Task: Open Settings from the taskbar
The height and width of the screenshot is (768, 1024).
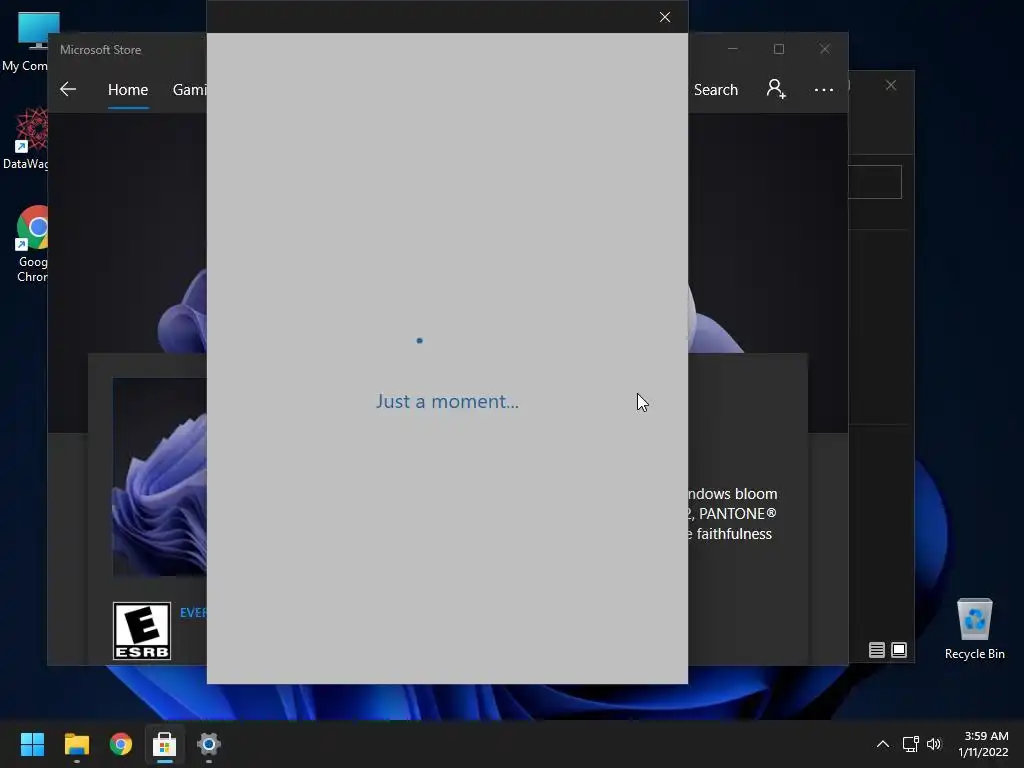Action: click(209, 744)
